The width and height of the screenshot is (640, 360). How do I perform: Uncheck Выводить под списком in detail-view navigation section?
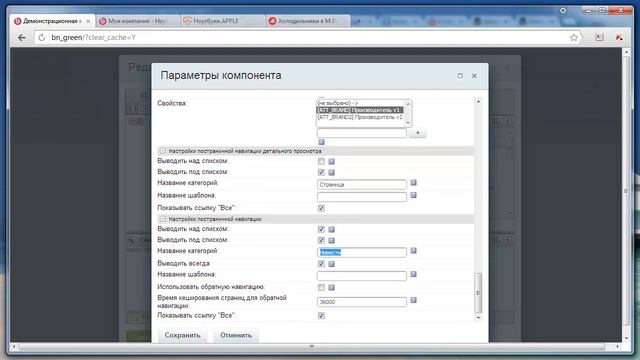[x=321, y=173]
